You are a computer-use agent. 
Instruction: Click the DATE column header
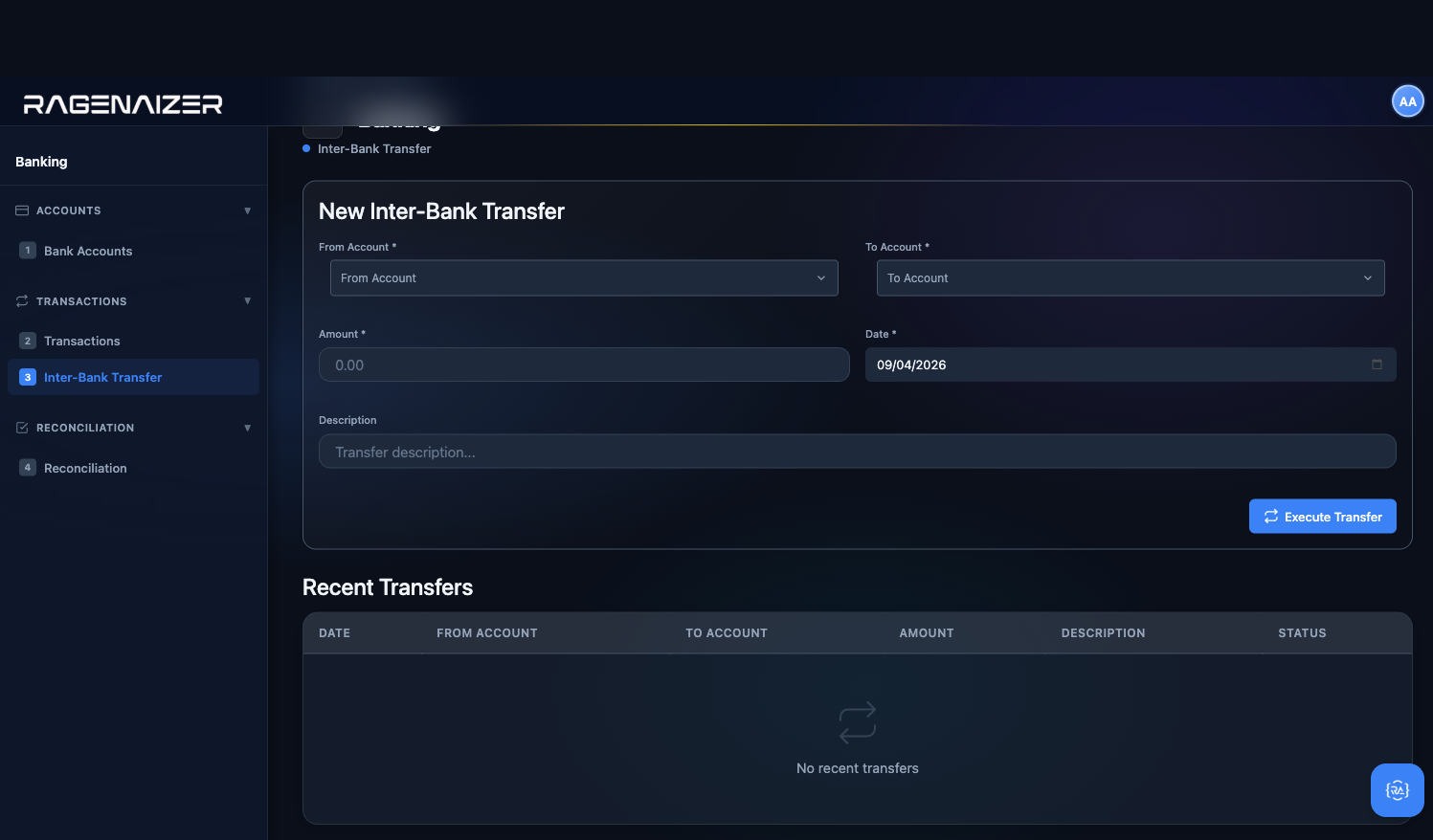coord(334,633)
